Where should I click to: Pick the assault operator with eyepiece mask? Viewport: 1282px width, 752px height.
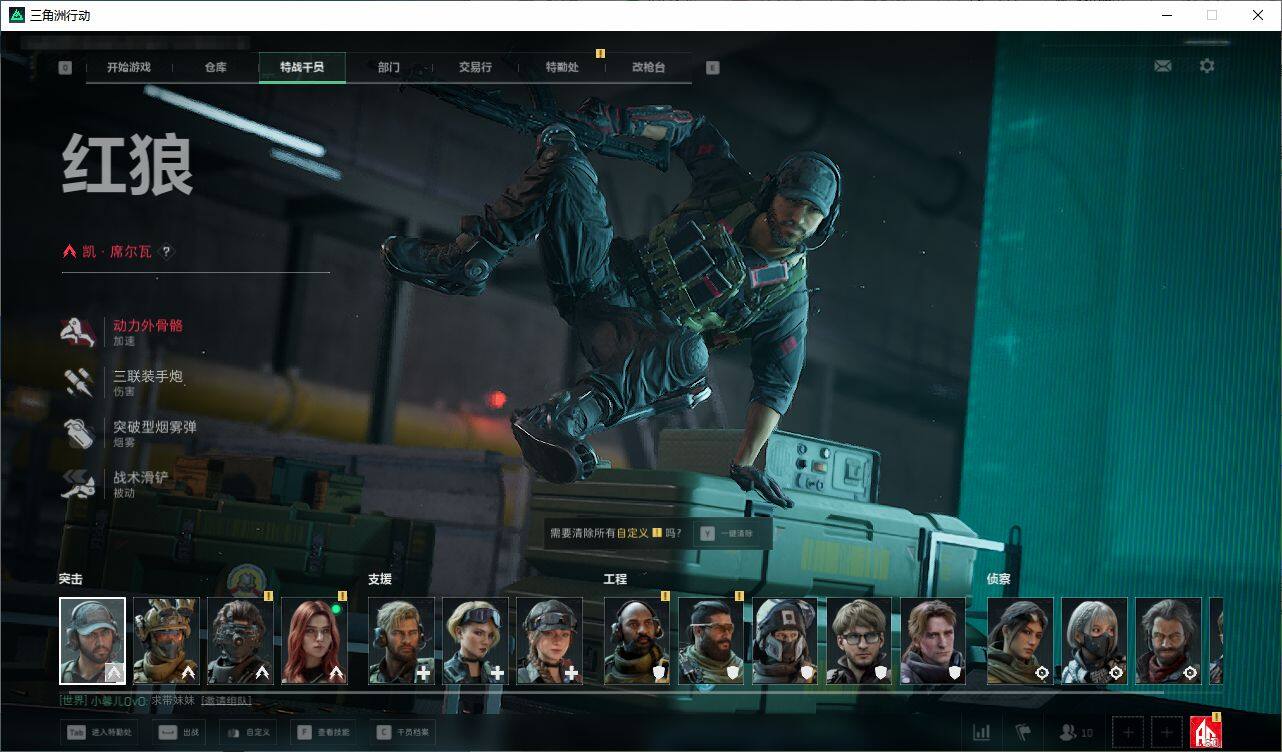click(241, 641)
